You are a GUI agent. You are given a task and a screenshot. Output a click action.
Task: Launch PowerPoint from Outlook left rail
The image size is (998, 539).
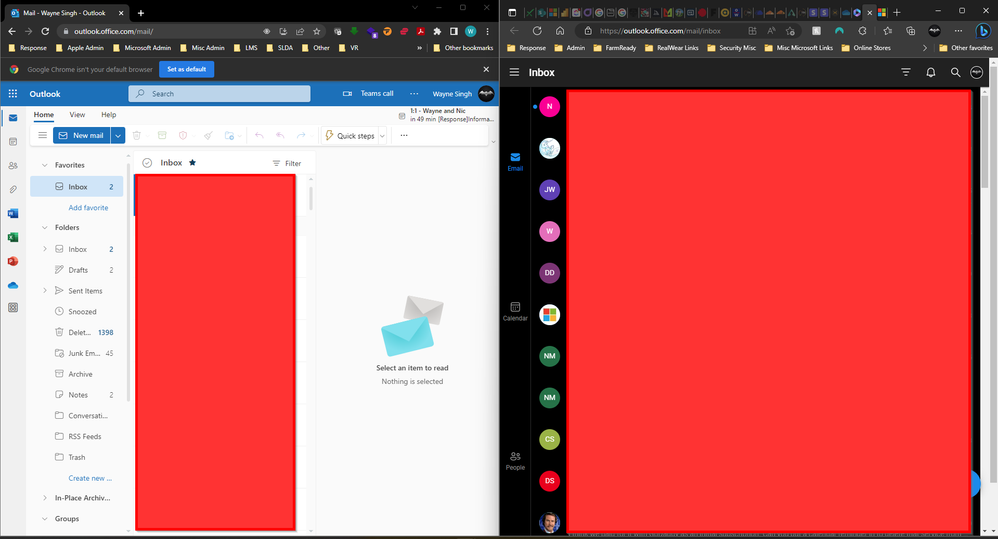[x=13, y=261]
